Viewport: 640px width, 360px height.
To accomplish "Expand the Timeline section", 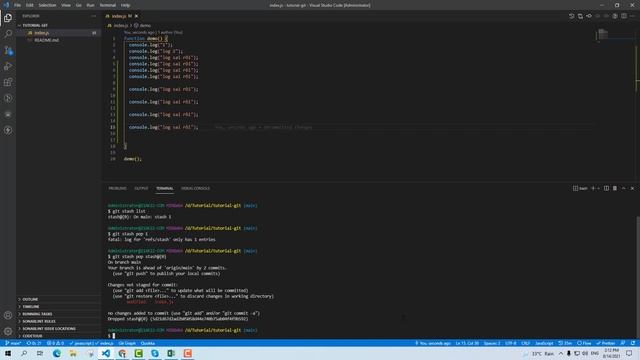I will (58, 307).
